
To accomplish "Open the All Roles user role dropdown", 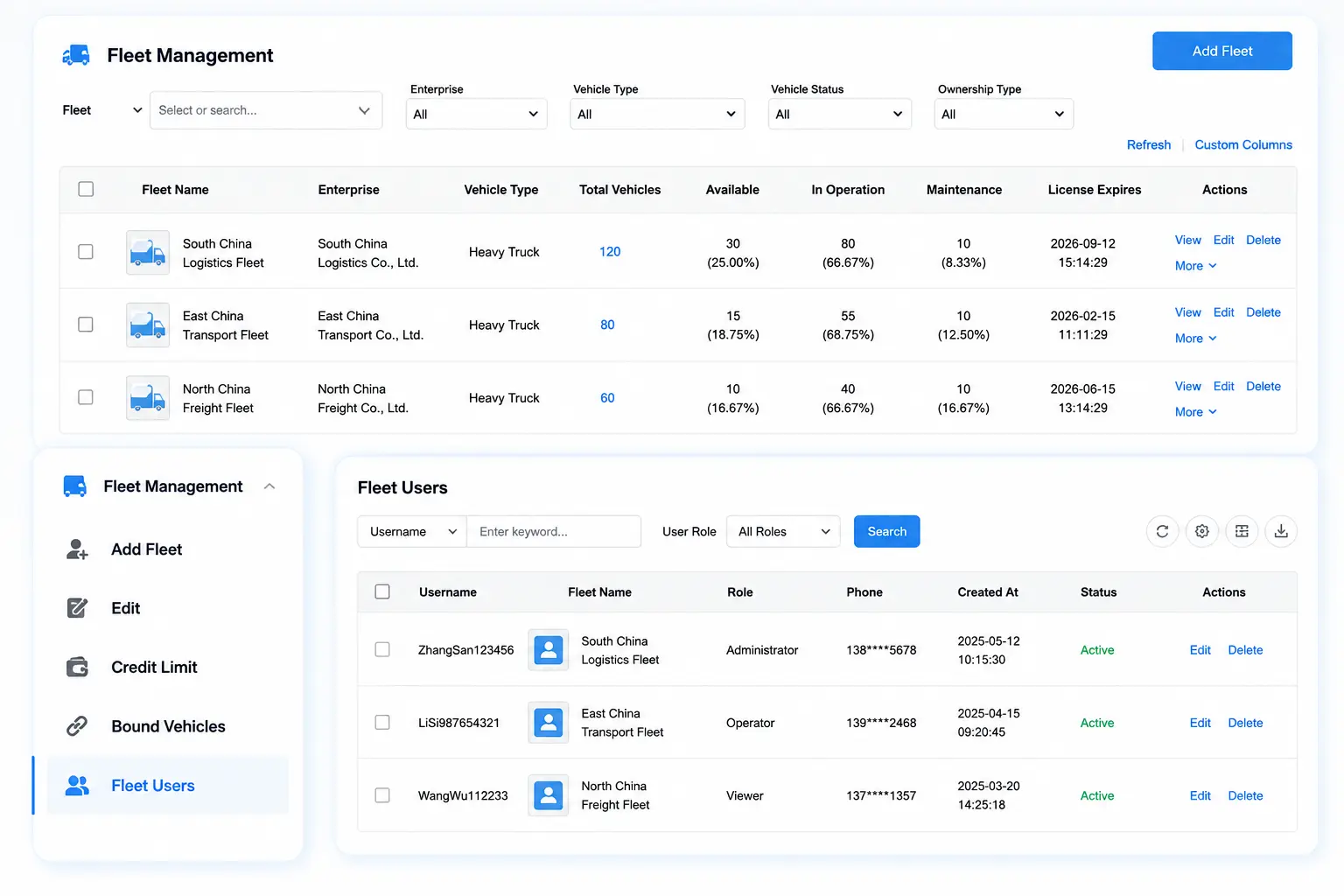I will (x=783, y=531).
